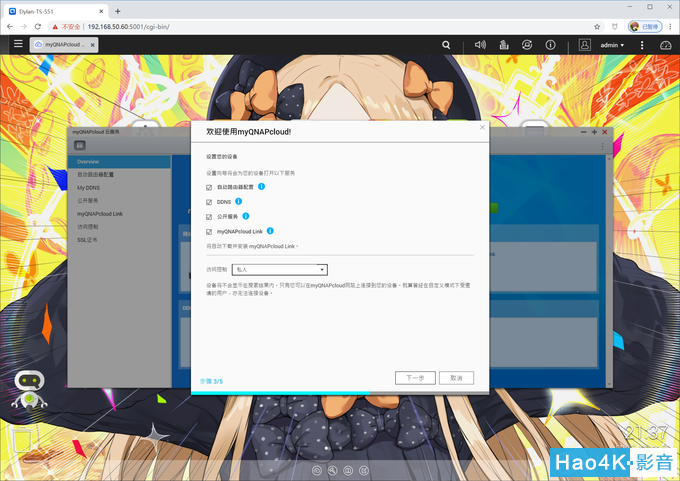The width and height of the screenshot is (680, 481).
Task: Reload the browser page
Action: coord(38,26)
